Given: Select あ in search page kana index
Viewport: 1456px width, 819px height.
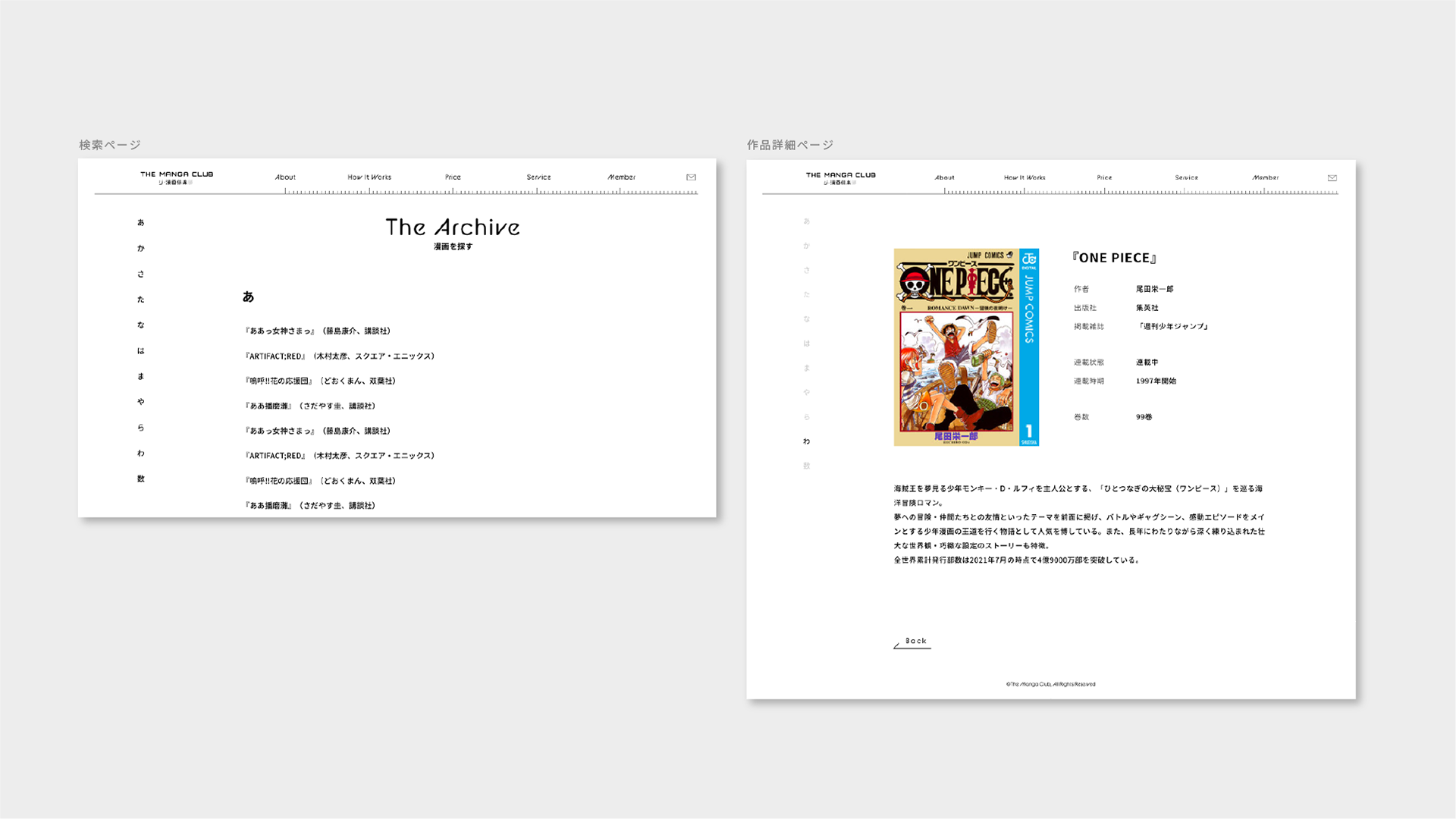Looking at the screenshot, I should tap(141, 222).
